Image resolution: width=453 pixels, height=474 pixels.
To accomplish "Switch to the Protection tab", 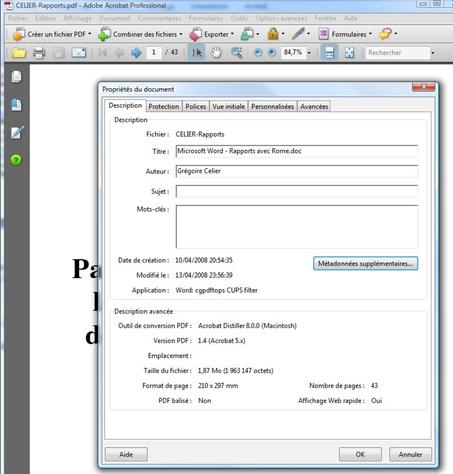I will (x=164, y=106).
